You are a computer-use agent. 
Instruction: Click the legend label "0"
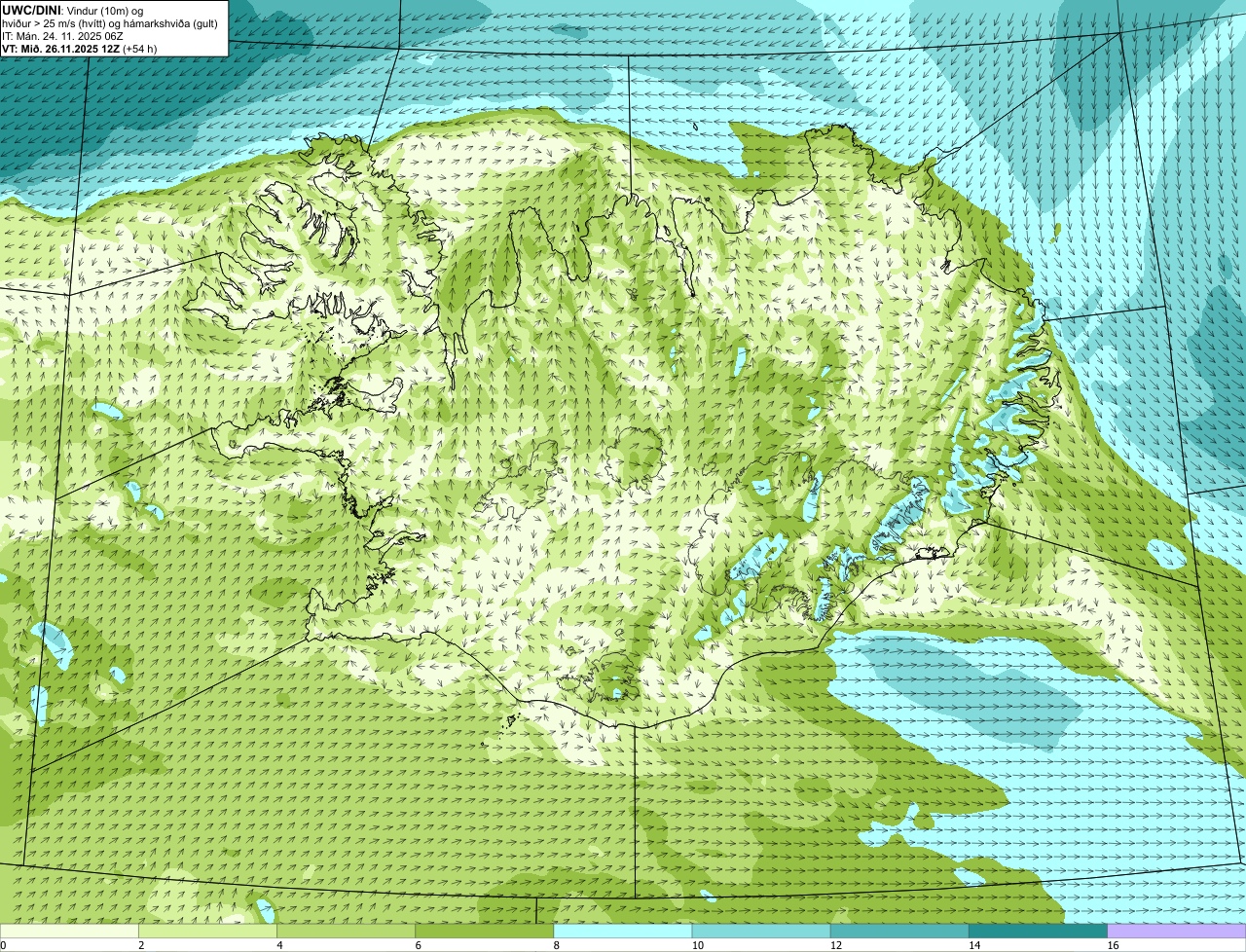[3, 945]
